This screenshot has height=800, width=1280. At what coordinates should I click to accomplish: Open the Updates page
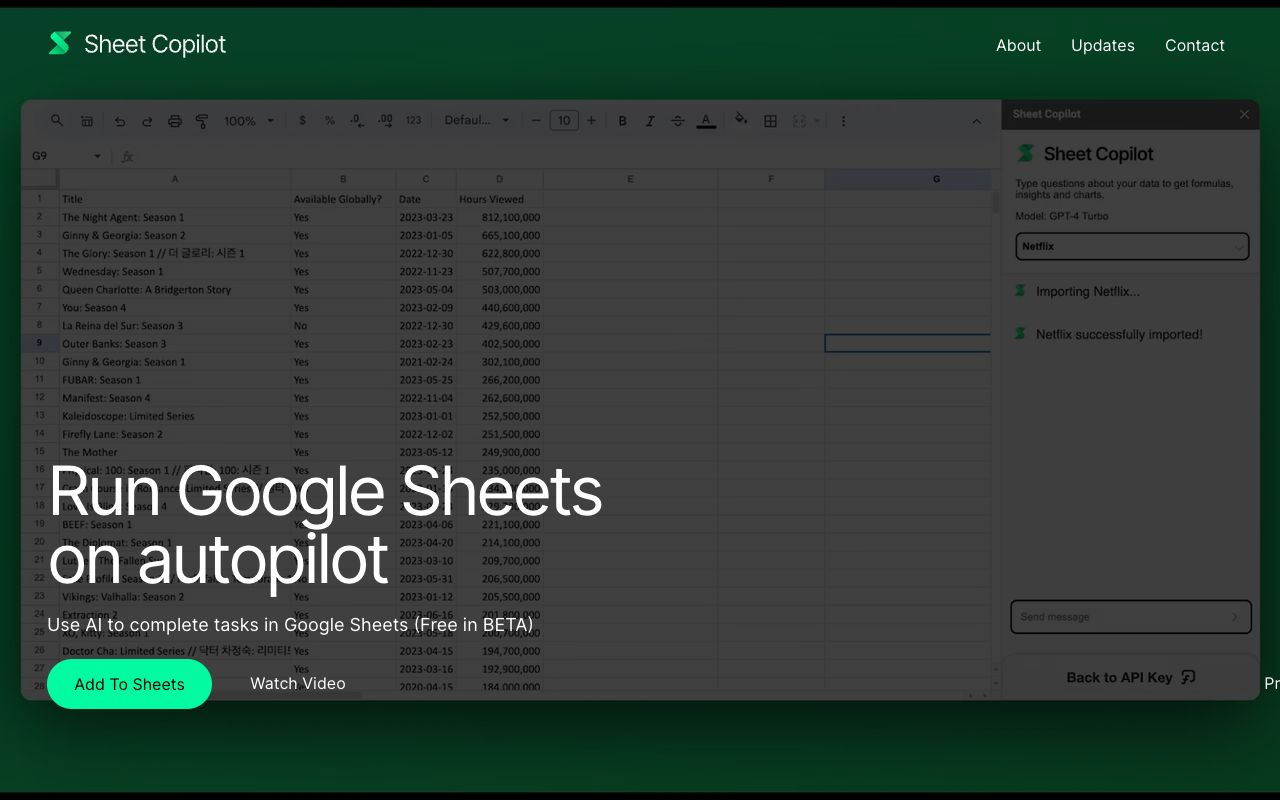tap(1102, 45)
